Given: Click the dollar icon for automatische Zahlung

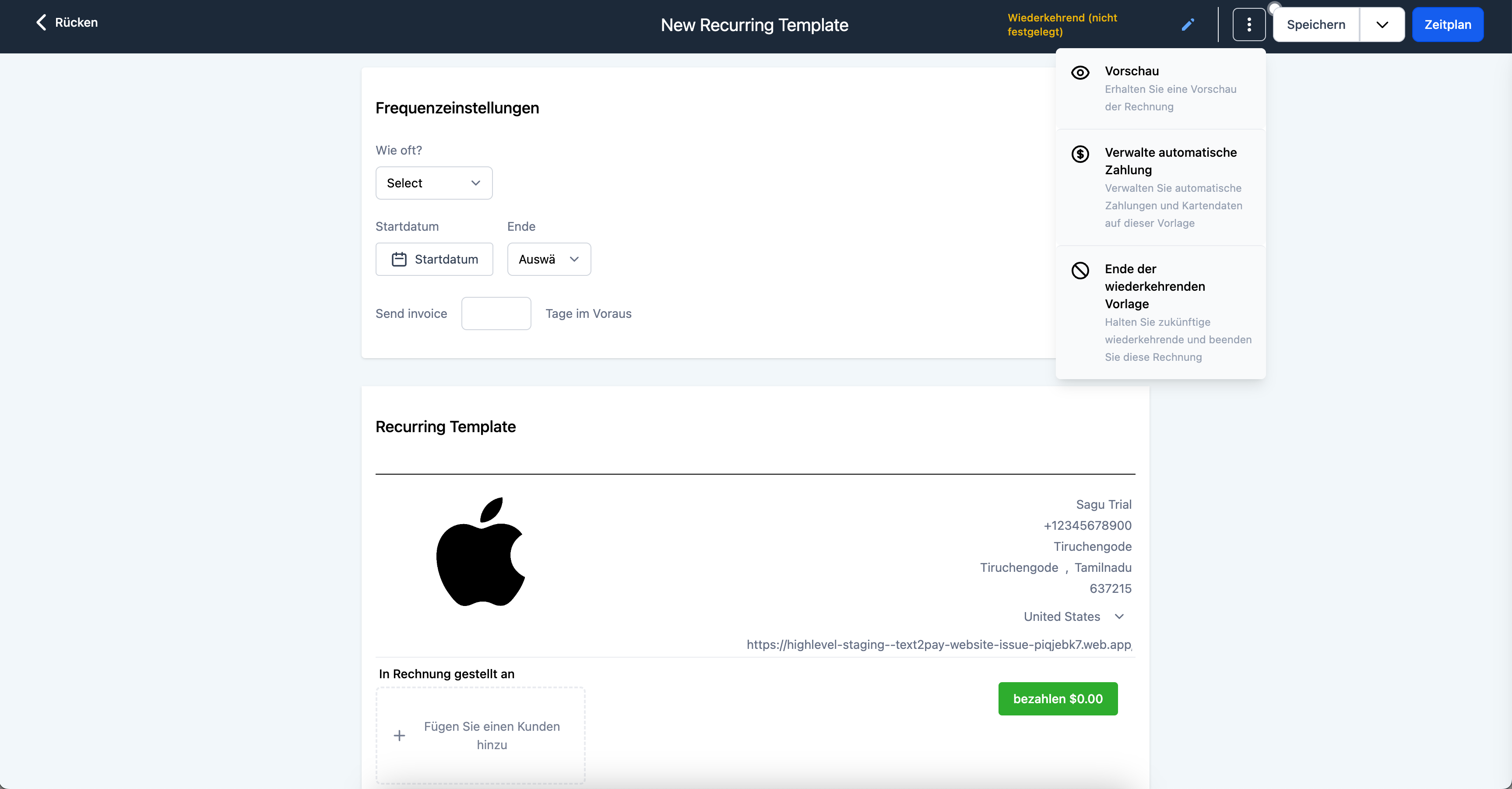Looking at the screenshot, I should pos(1080,155).
